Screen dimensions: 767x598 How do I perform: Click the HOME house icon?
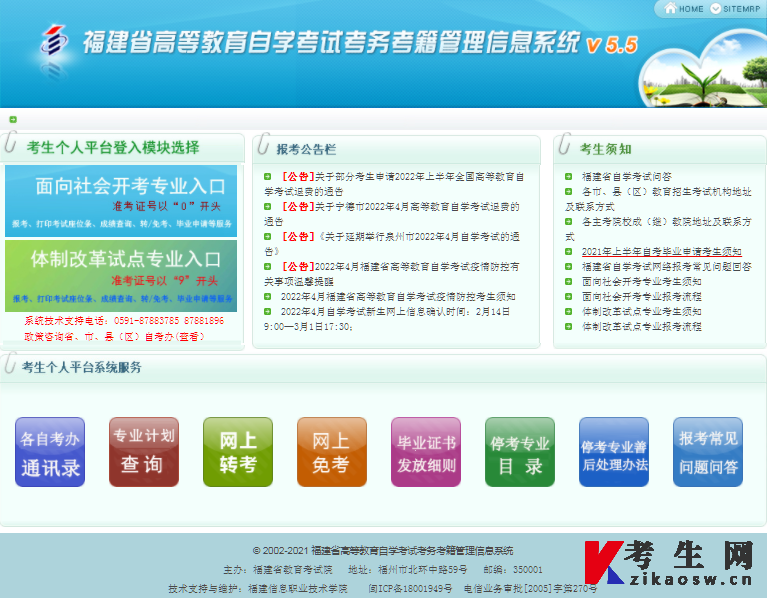[670, 8]
